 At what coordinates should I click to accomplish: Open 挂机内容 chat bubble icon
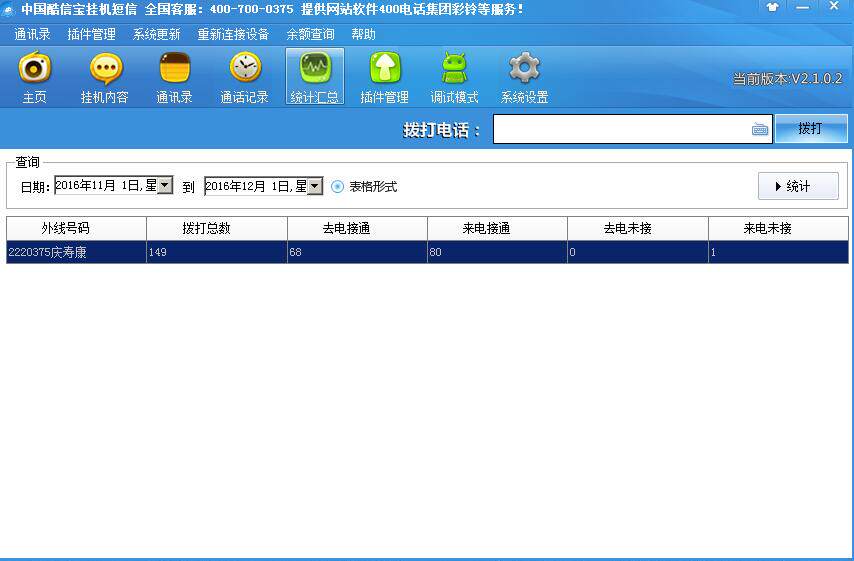point(105,77)
